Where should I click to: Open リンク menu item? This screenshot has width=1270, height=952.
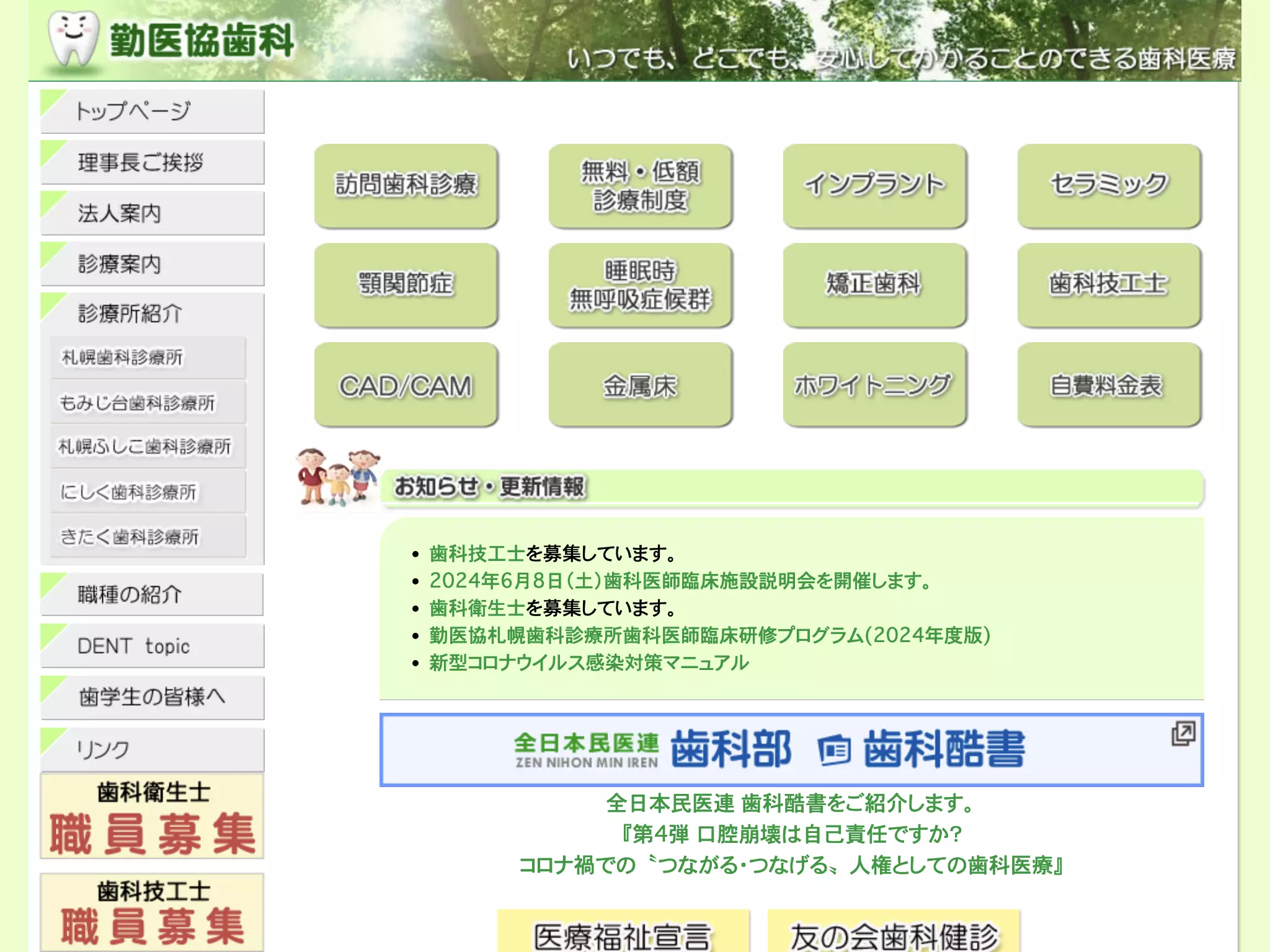click(153, 749)
